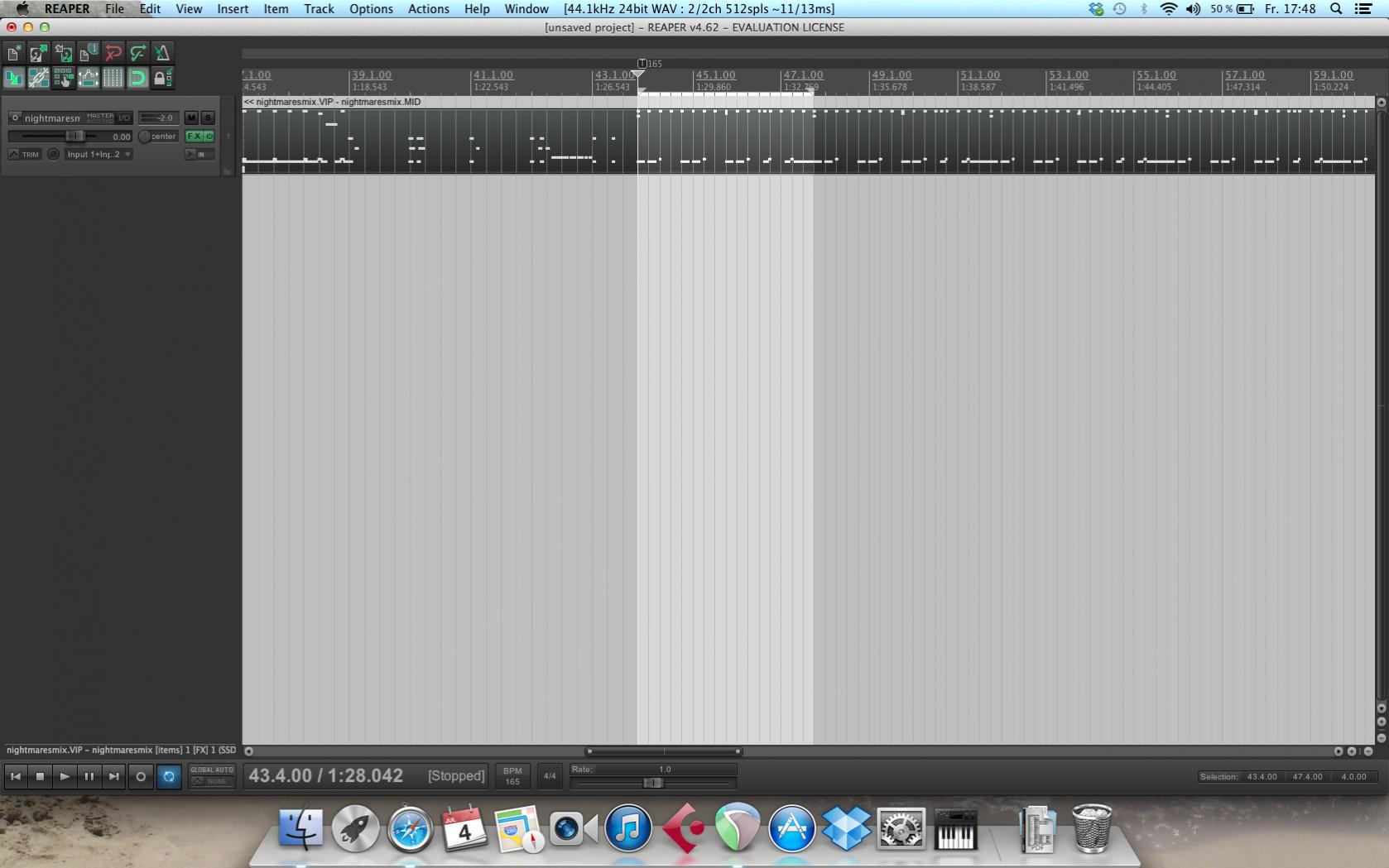Toggle the metronome toolbar icon

point(163,54)
